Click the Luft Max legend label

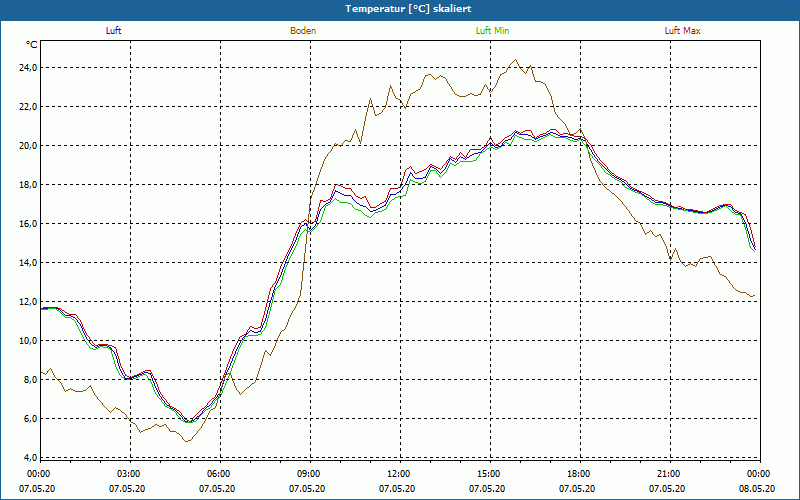[x=682, y=31]
